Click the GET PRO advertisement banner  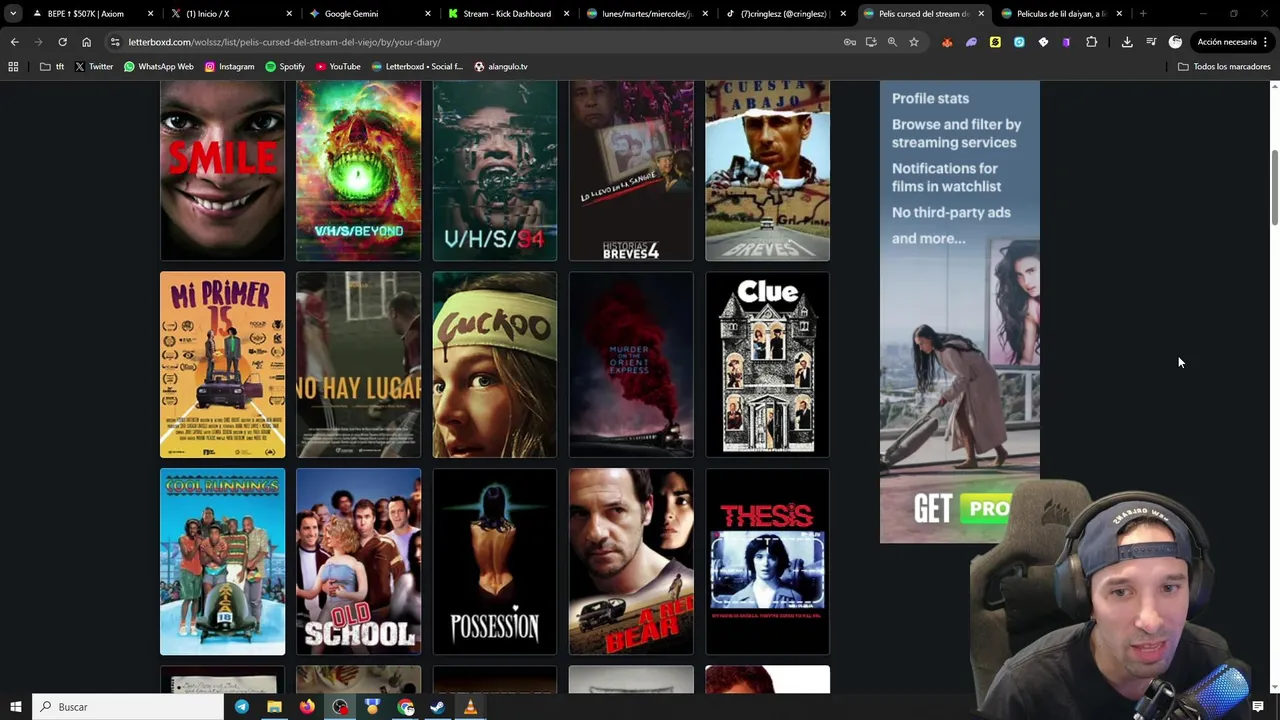[959, 311]
